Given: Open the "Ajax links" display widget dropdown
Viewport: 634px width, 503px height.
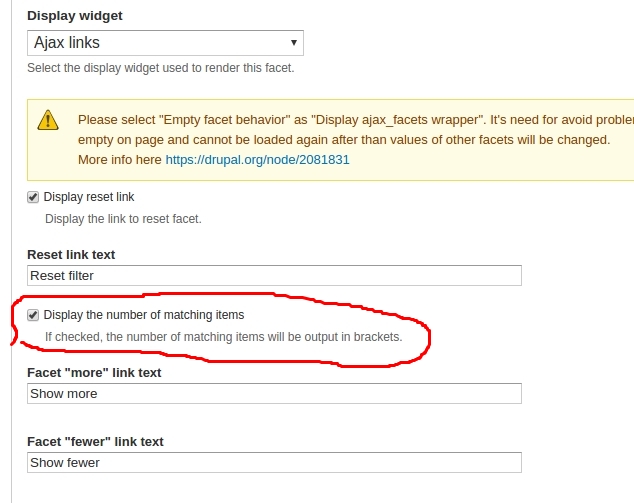Looking at the screenshot, I should [164, 43].
